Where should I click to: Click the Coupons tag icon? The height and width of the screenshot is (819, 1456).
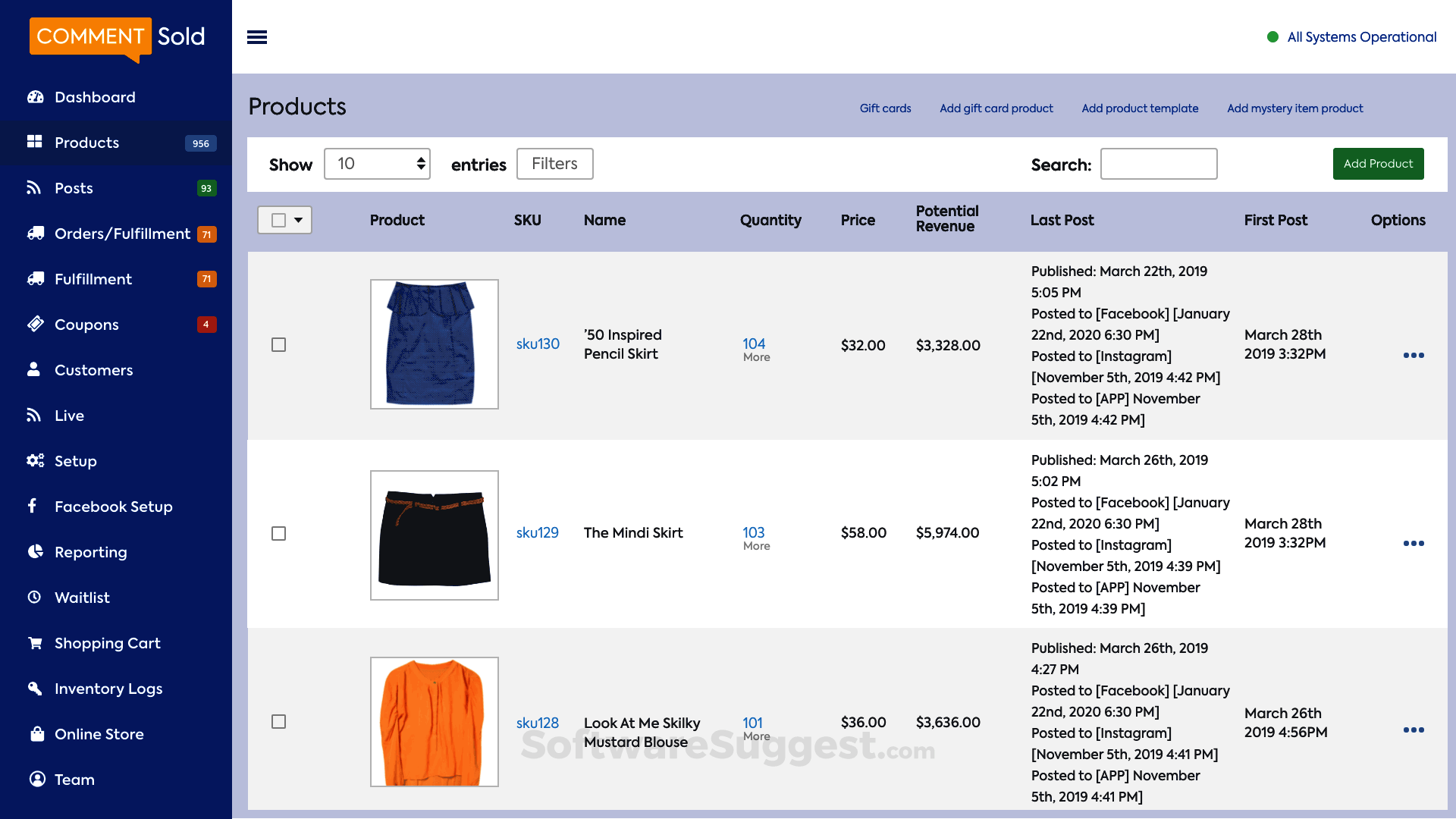35,324
